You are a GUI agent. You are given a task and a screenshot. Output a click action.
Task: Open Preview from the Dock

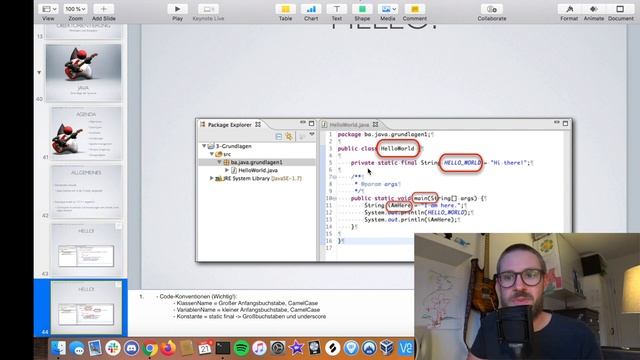click(95, 348)
